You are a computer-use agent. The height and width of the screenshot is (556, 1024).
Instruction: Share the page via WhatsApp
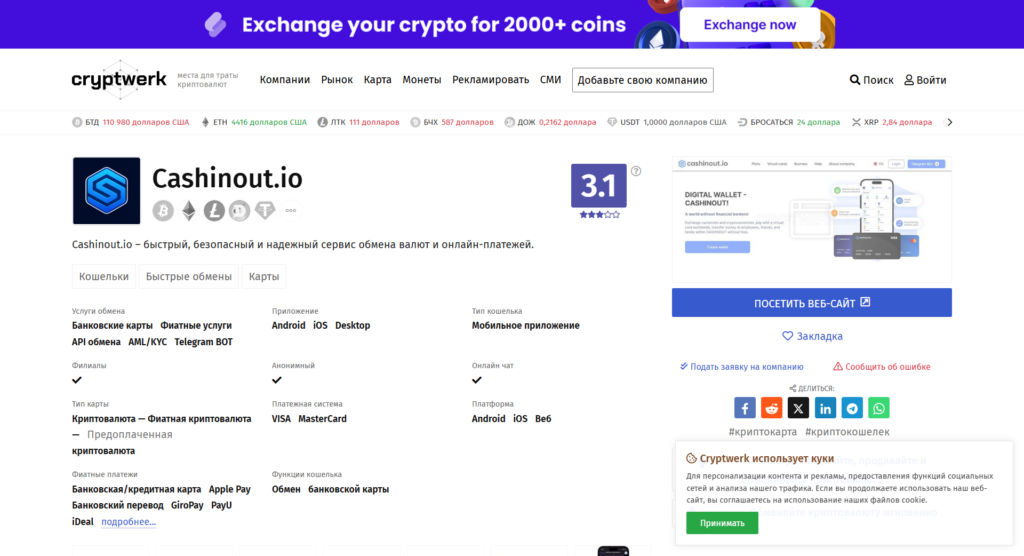tap(878, 408)
